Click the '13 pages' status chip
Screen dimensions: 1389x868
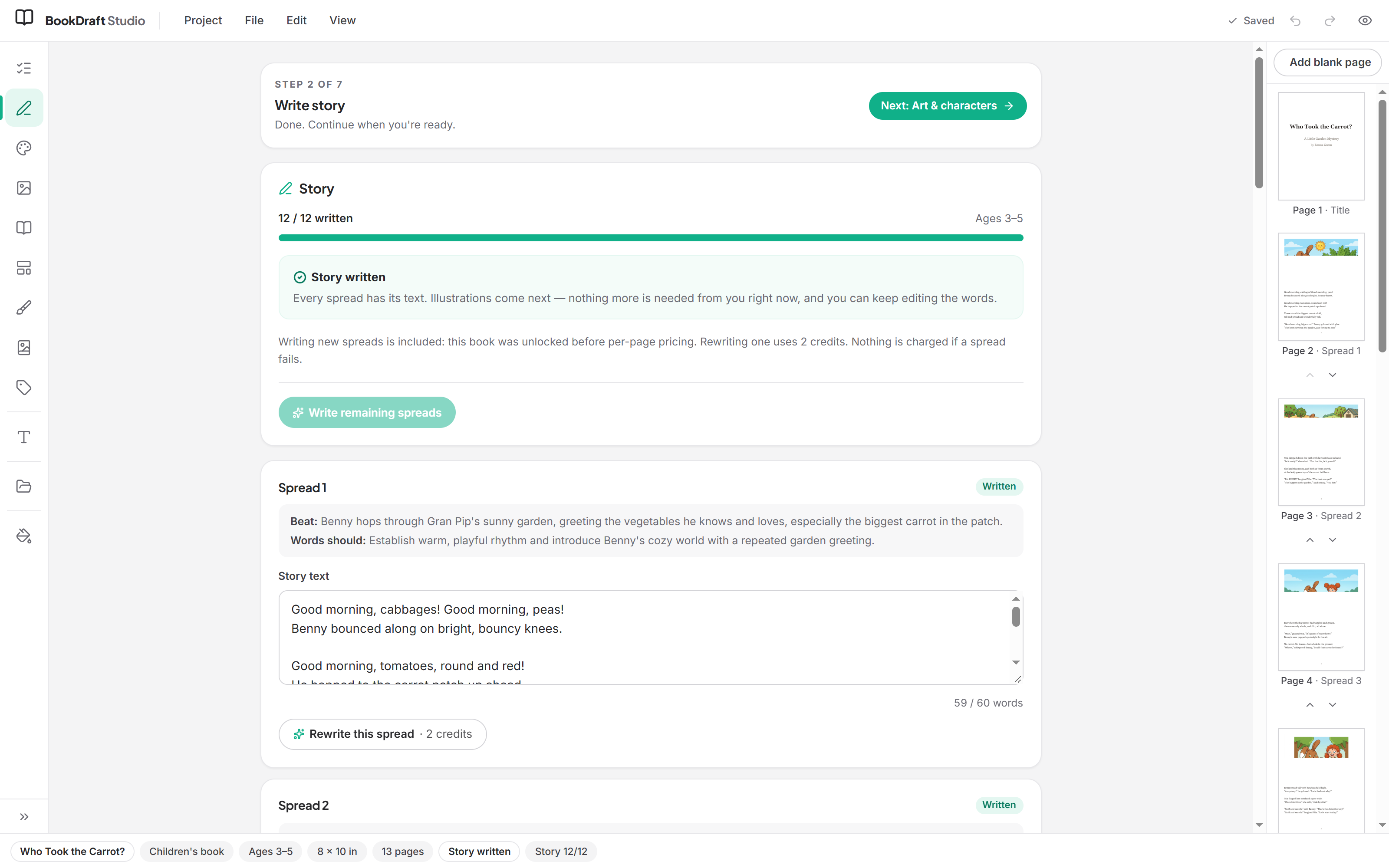coord(402,851)
